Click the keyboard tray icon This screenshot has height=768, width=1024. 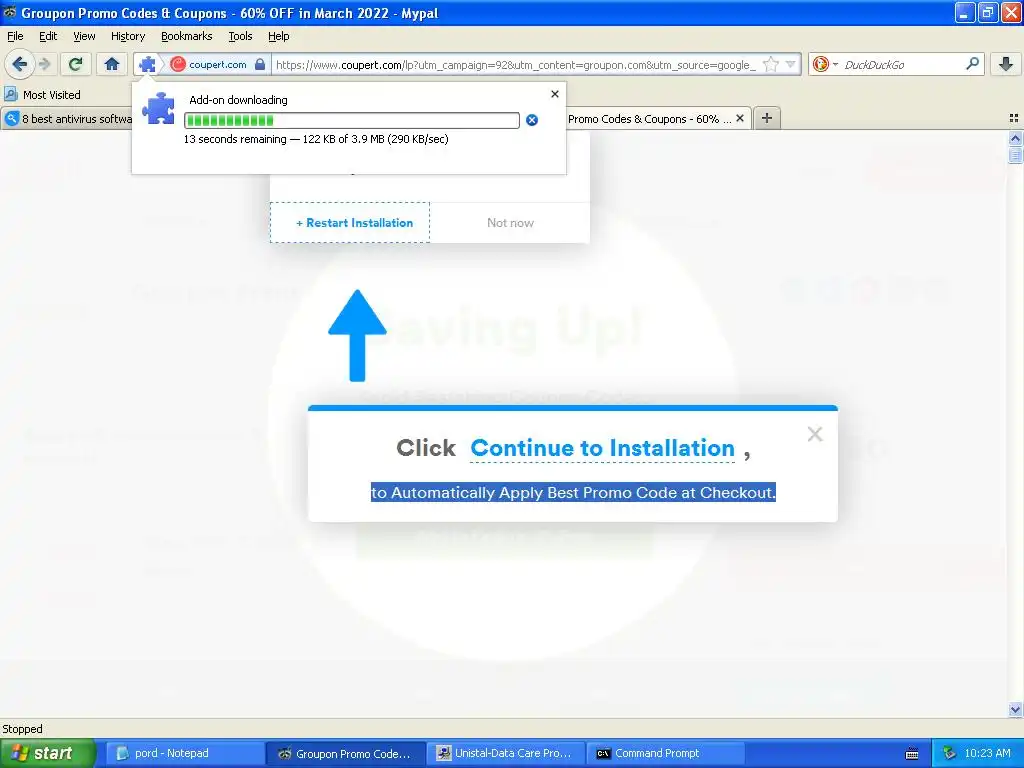[912, 754]
